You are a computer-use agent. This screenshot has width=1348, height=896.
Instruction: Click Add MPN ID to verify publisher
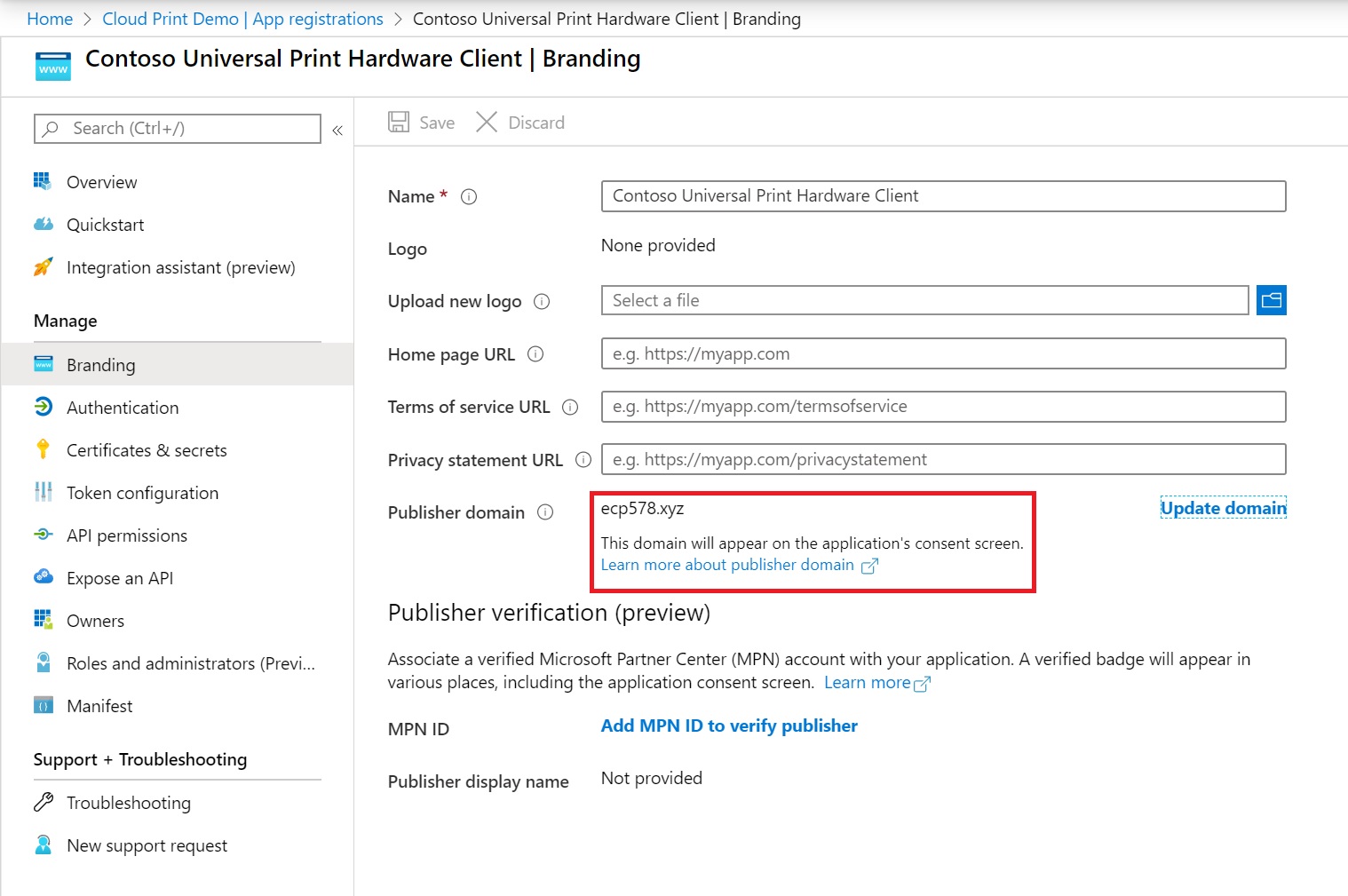coord(729,726)
